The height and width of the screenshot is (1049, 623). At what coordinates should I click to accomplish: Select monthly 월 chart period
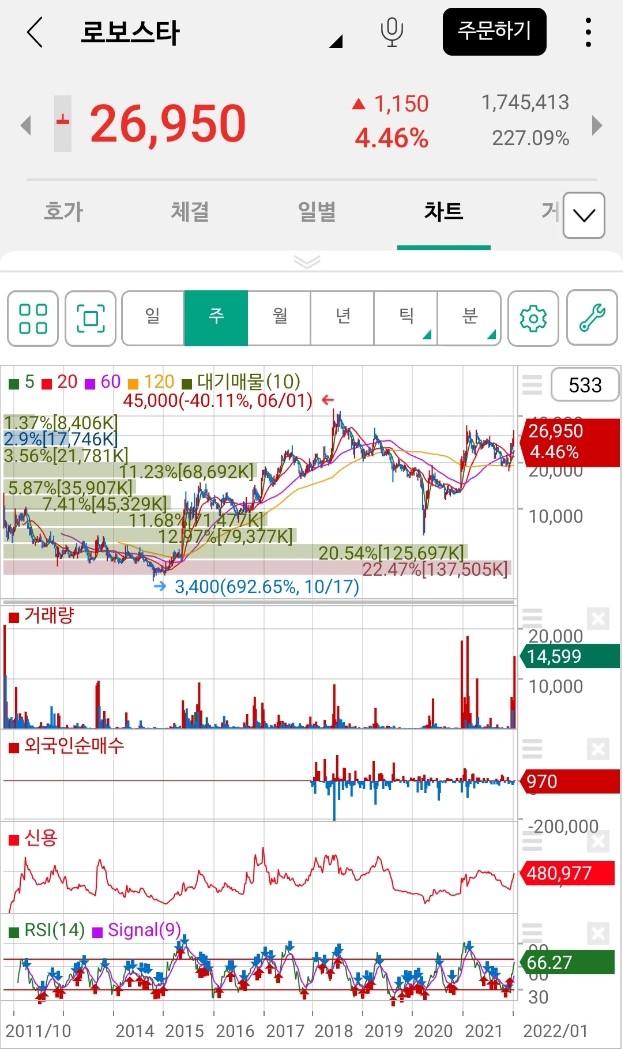(279, 317)
